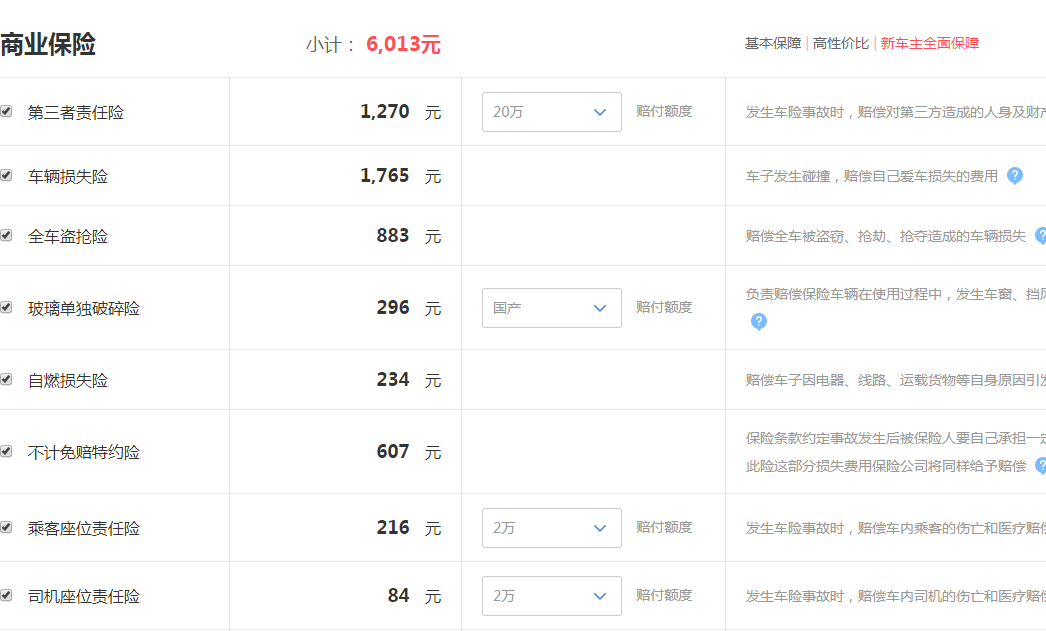This screenshot has height=631, width=1046.
Task: Click the 车辆损失险 label
Action: click(68, 177)
